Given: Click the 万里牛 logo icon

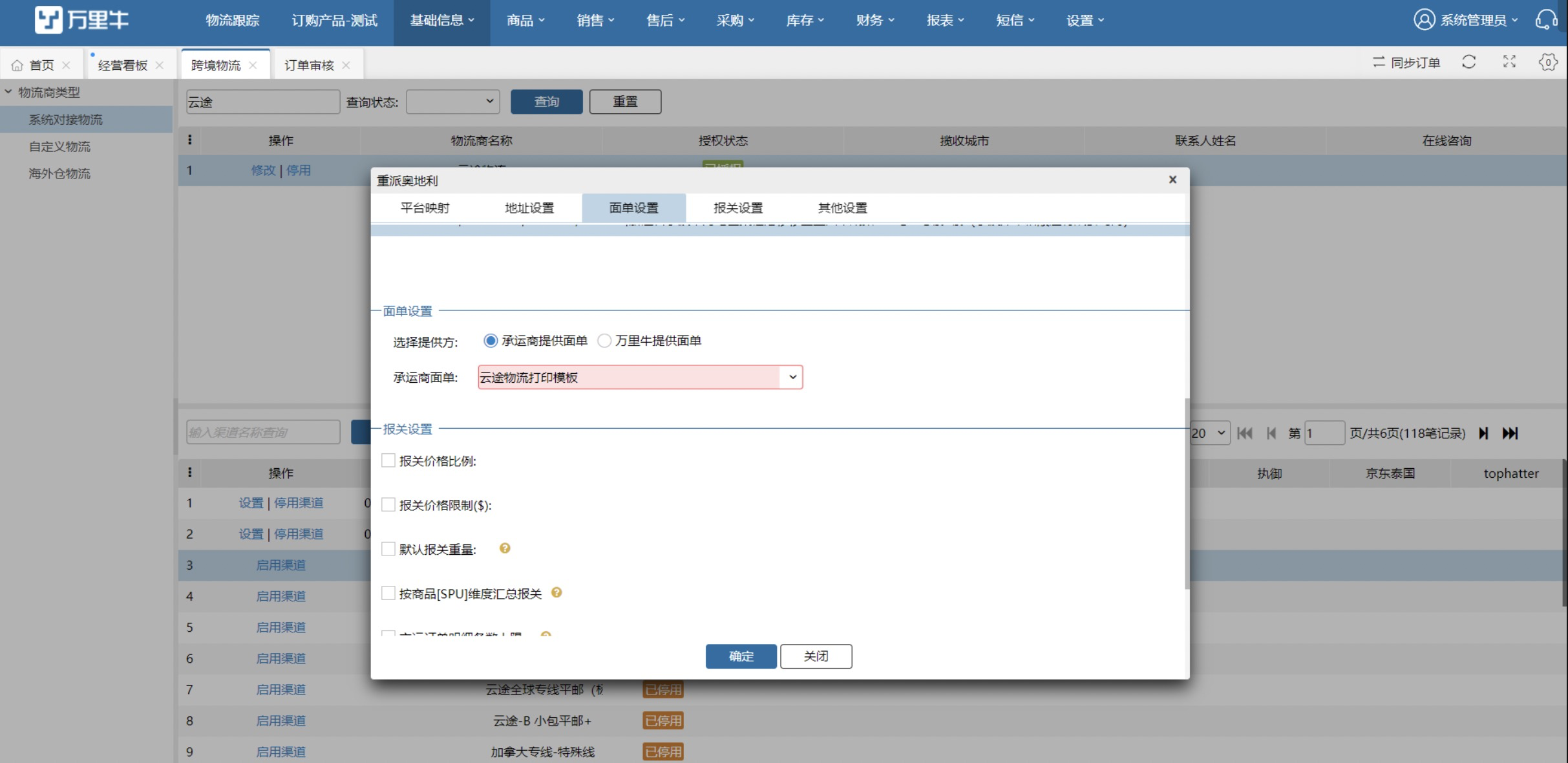Looking at the screenshot, I should 48,20.
